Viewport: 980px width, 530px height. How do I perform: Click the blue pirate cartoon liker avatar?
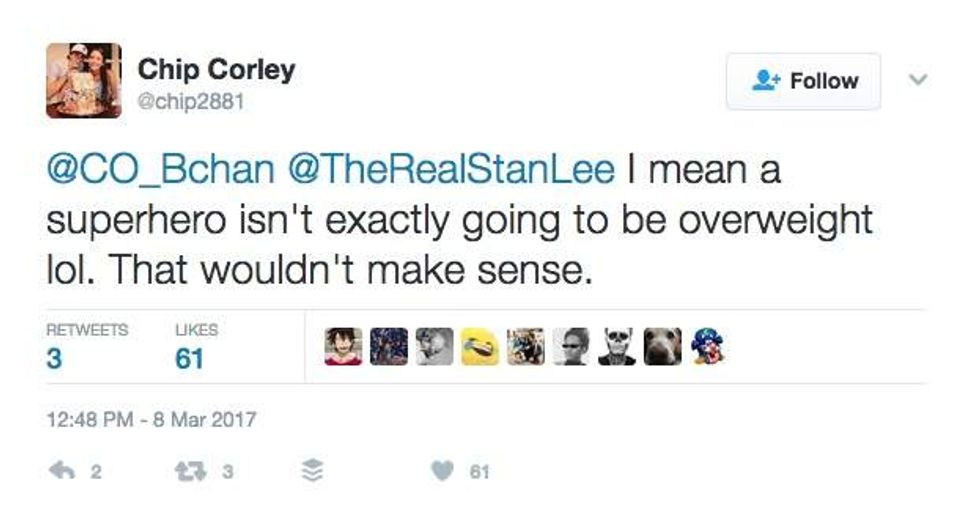click(706, 347)
